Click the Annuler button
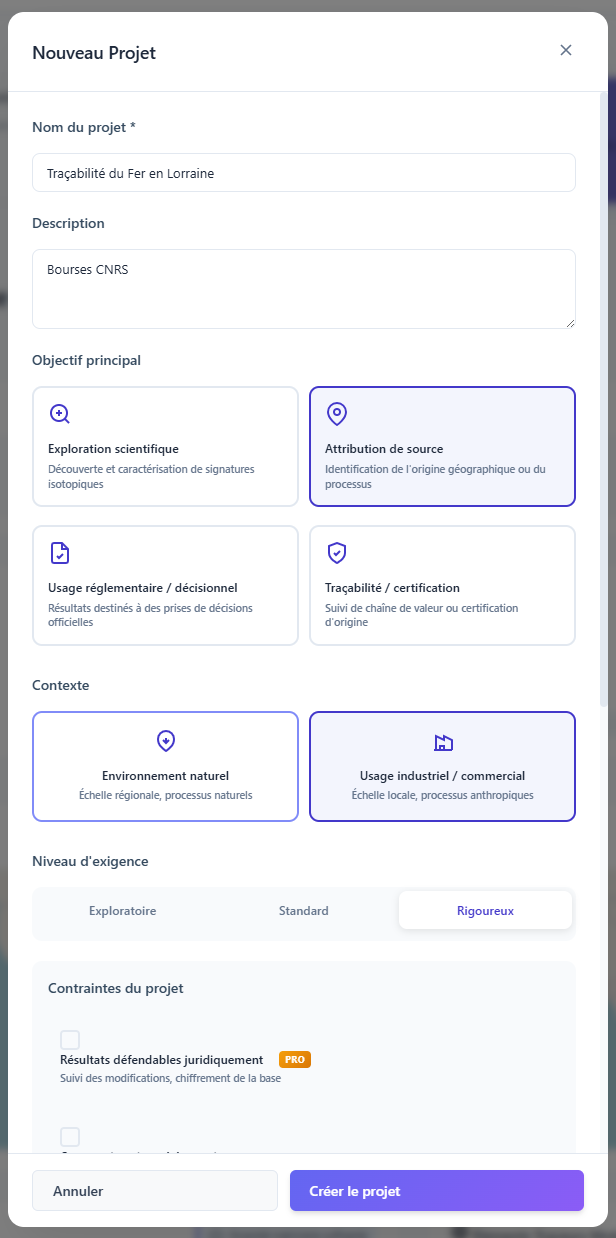Image resolution: width=616 pixels, height=1238 pixels. coord(154,1190)
